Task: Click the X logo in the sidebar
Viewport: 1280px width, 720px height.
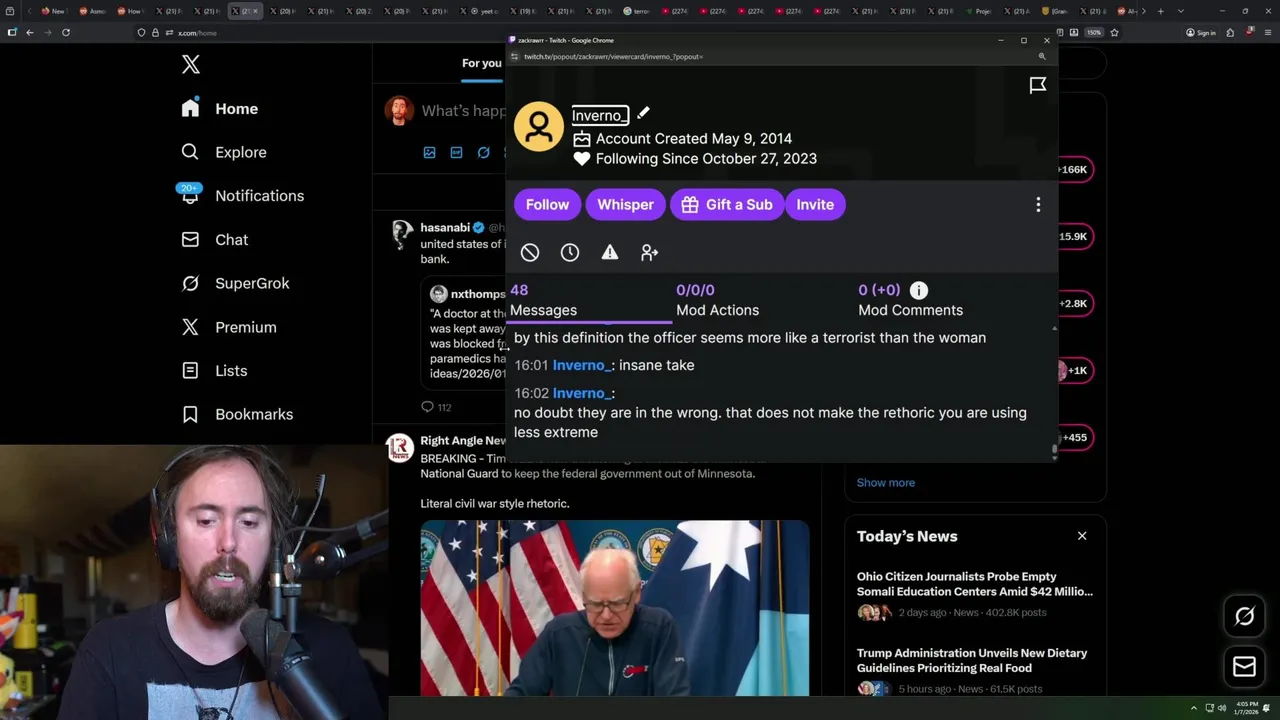Action: click(191, 65)
